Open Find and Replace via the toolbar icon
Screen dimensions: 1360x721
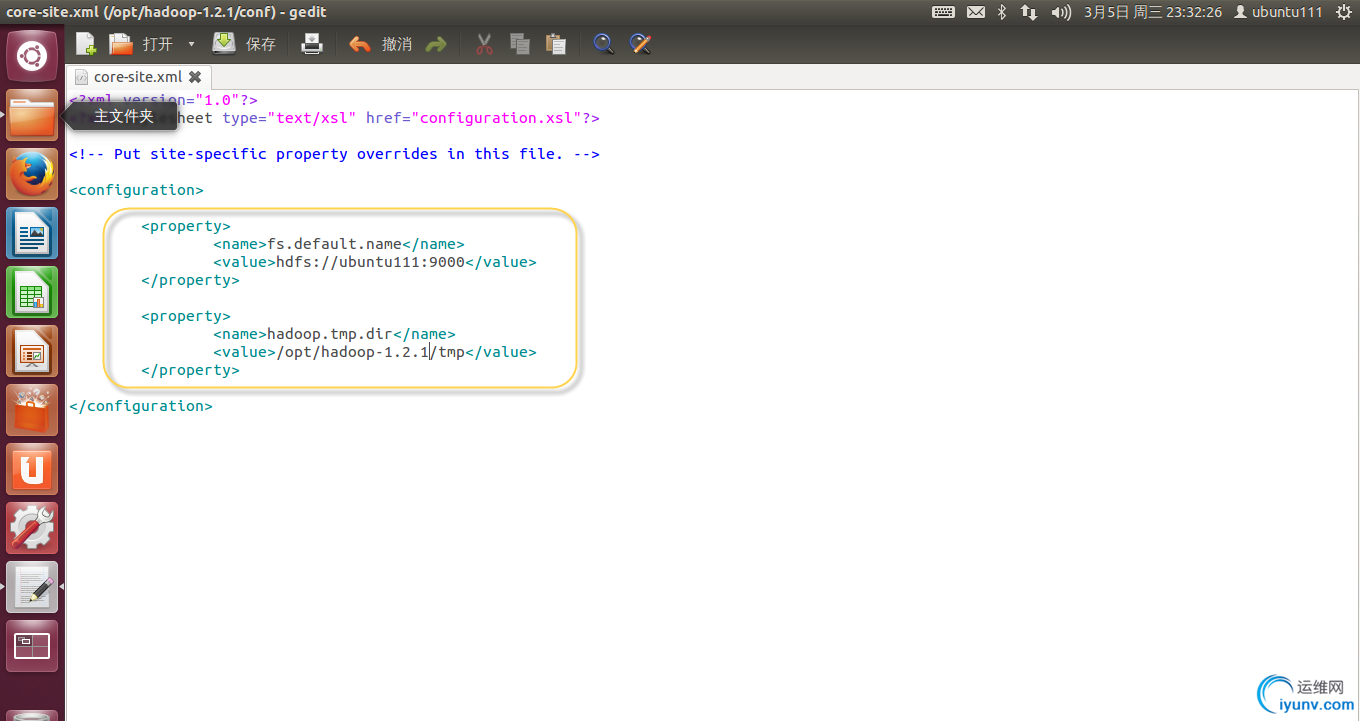(x=639, y=44)
